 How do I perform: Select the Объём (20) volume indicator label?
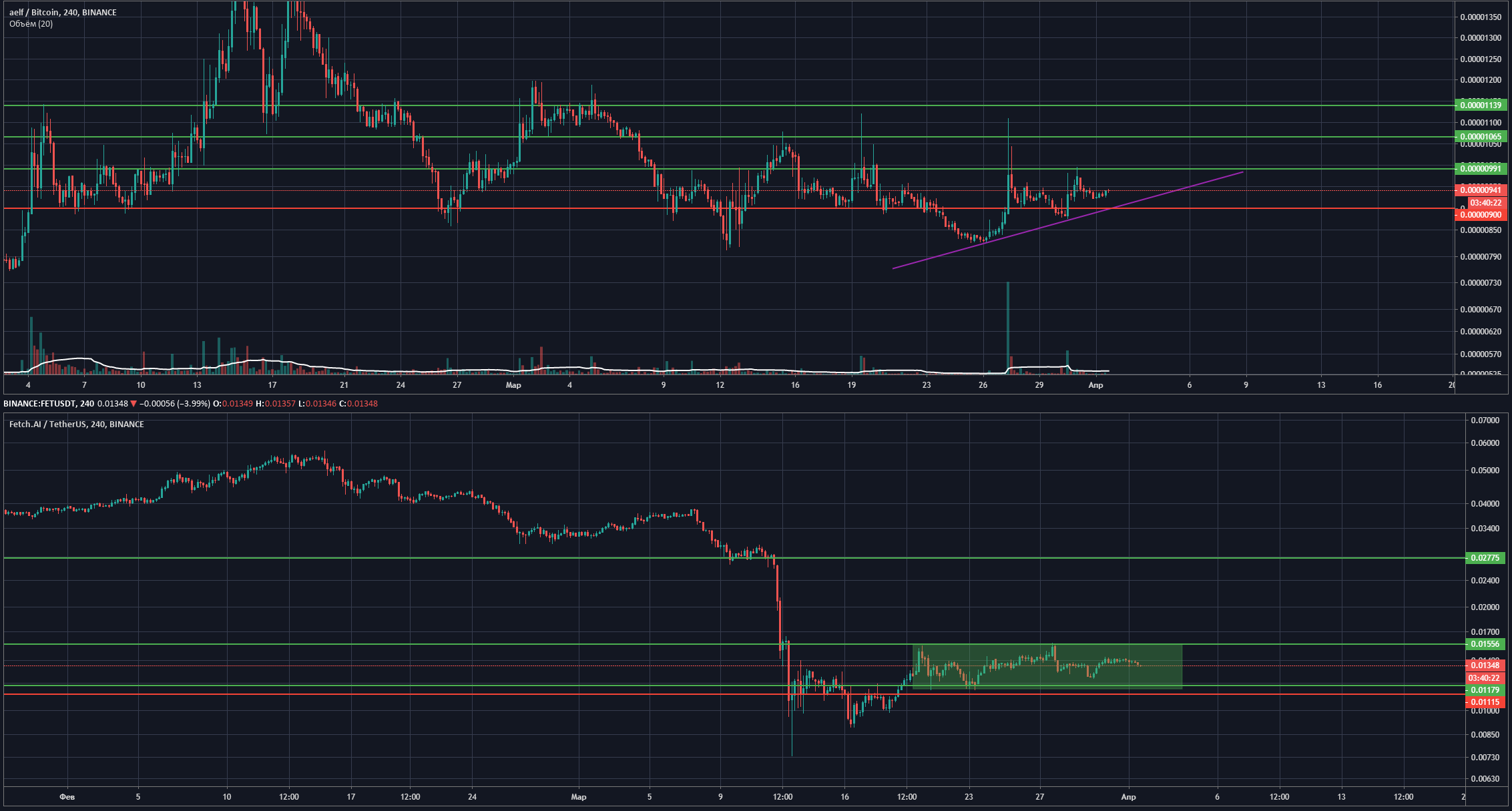pos(31,24)
